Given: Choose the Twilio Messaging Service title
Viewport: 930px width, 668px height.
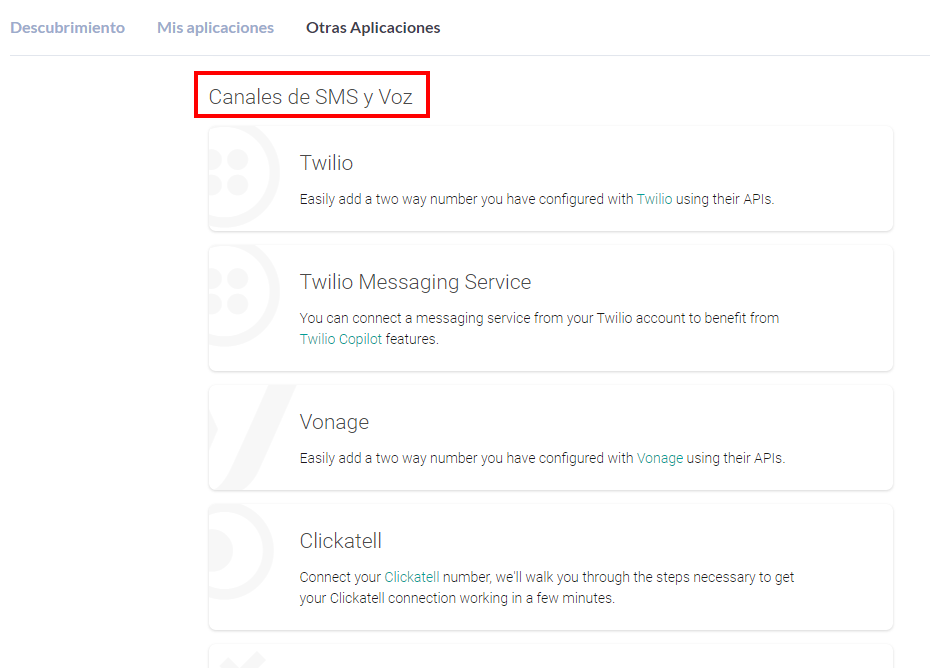Looking at the screenshot, I should tap(415, 282).
